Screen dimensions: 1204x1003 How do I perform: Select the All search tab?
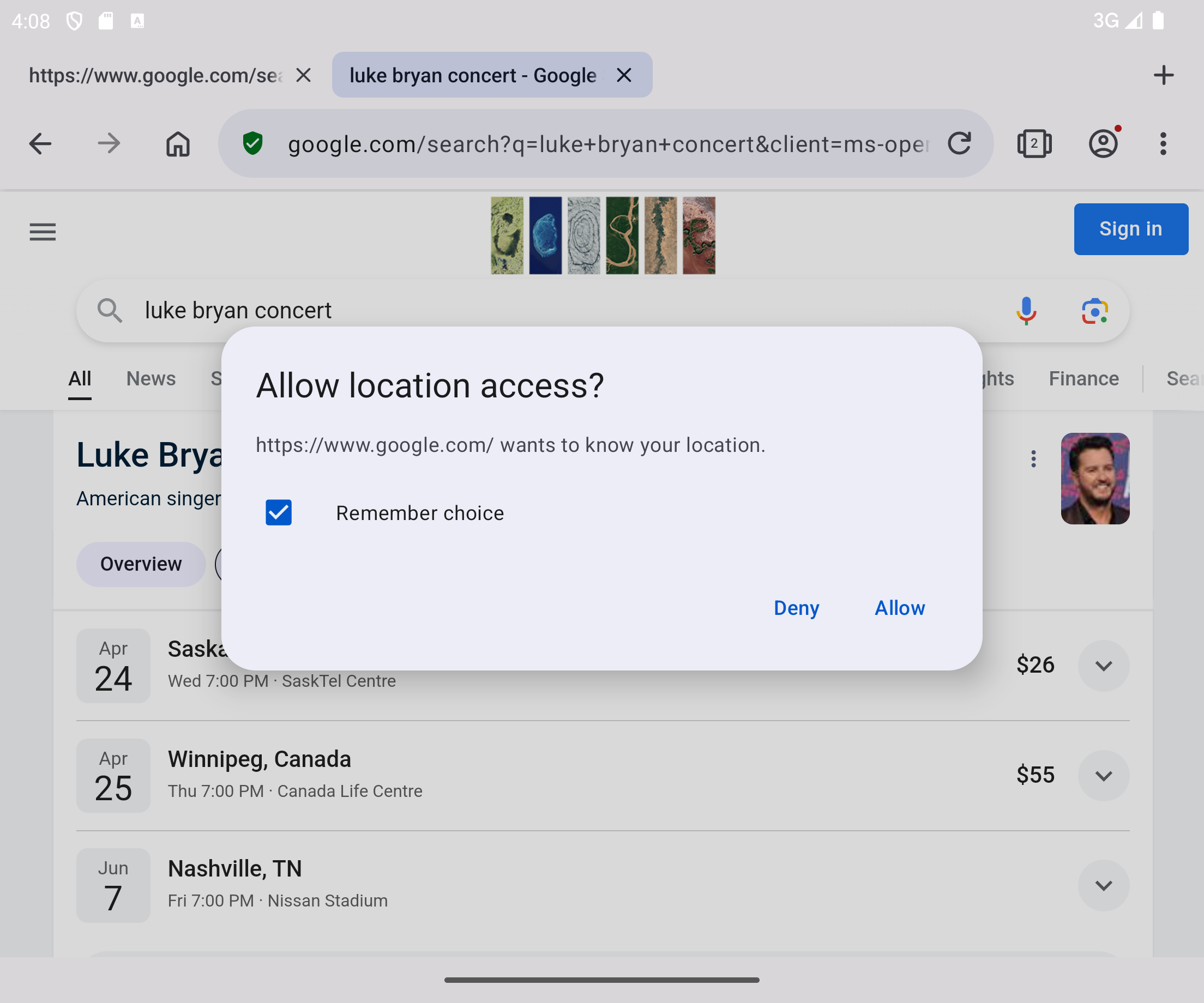point(80,379)
